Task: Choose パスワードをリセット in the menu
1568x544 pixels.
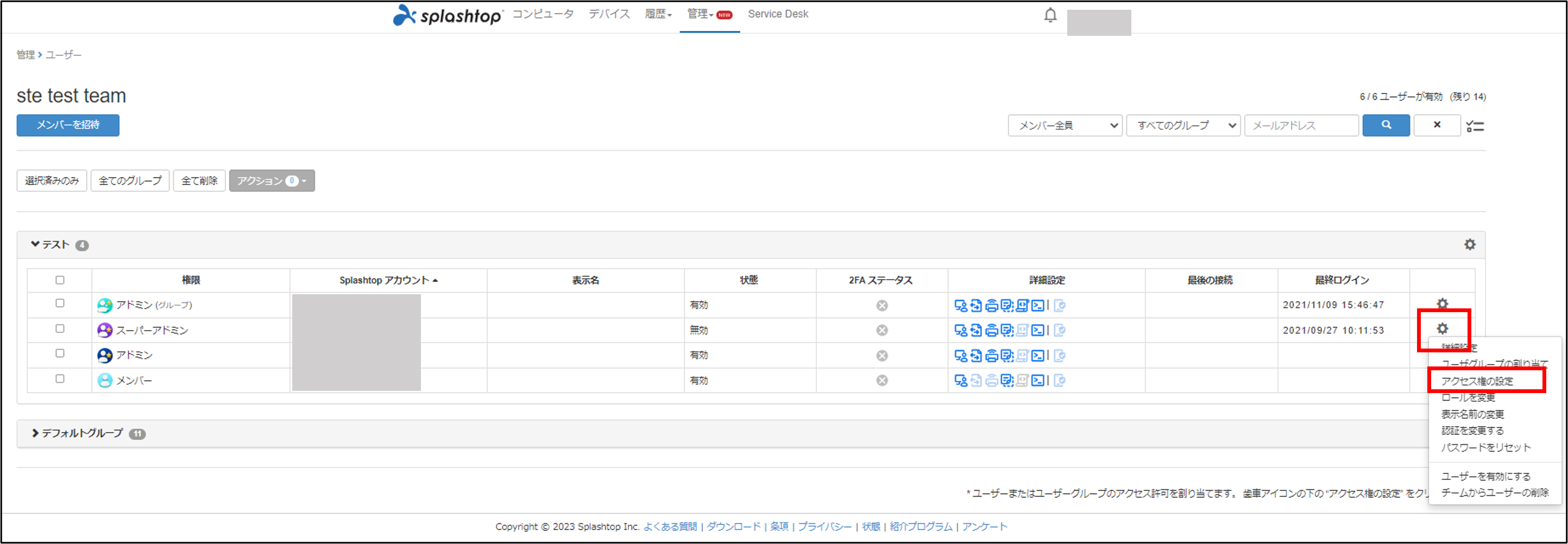Action: click(x=1485, y=447)
